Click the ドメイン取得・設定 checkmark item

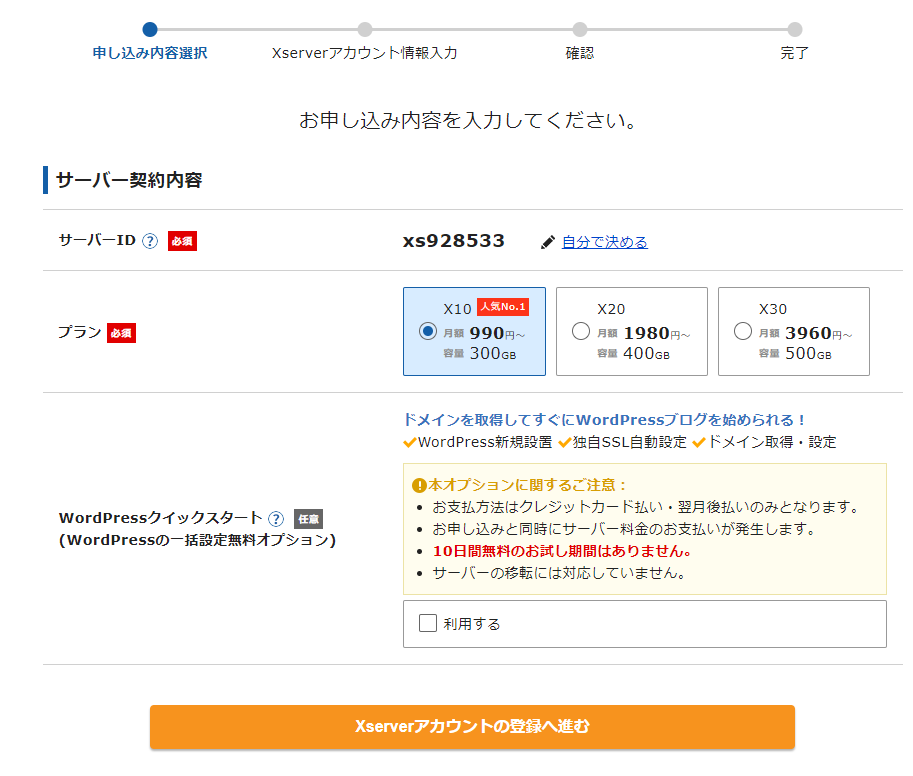tap(765, 442)
